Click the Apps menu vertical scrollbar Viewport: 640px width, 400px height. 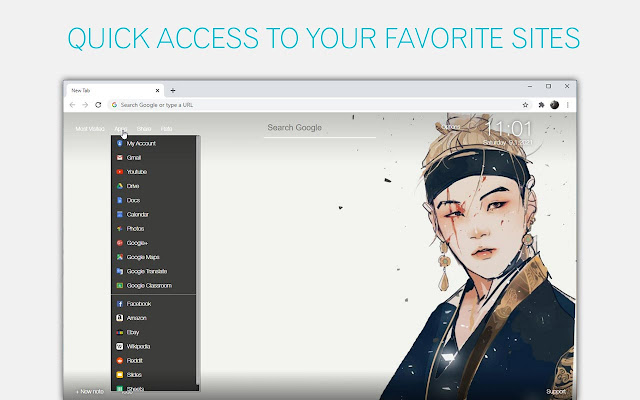click(198, 261)
